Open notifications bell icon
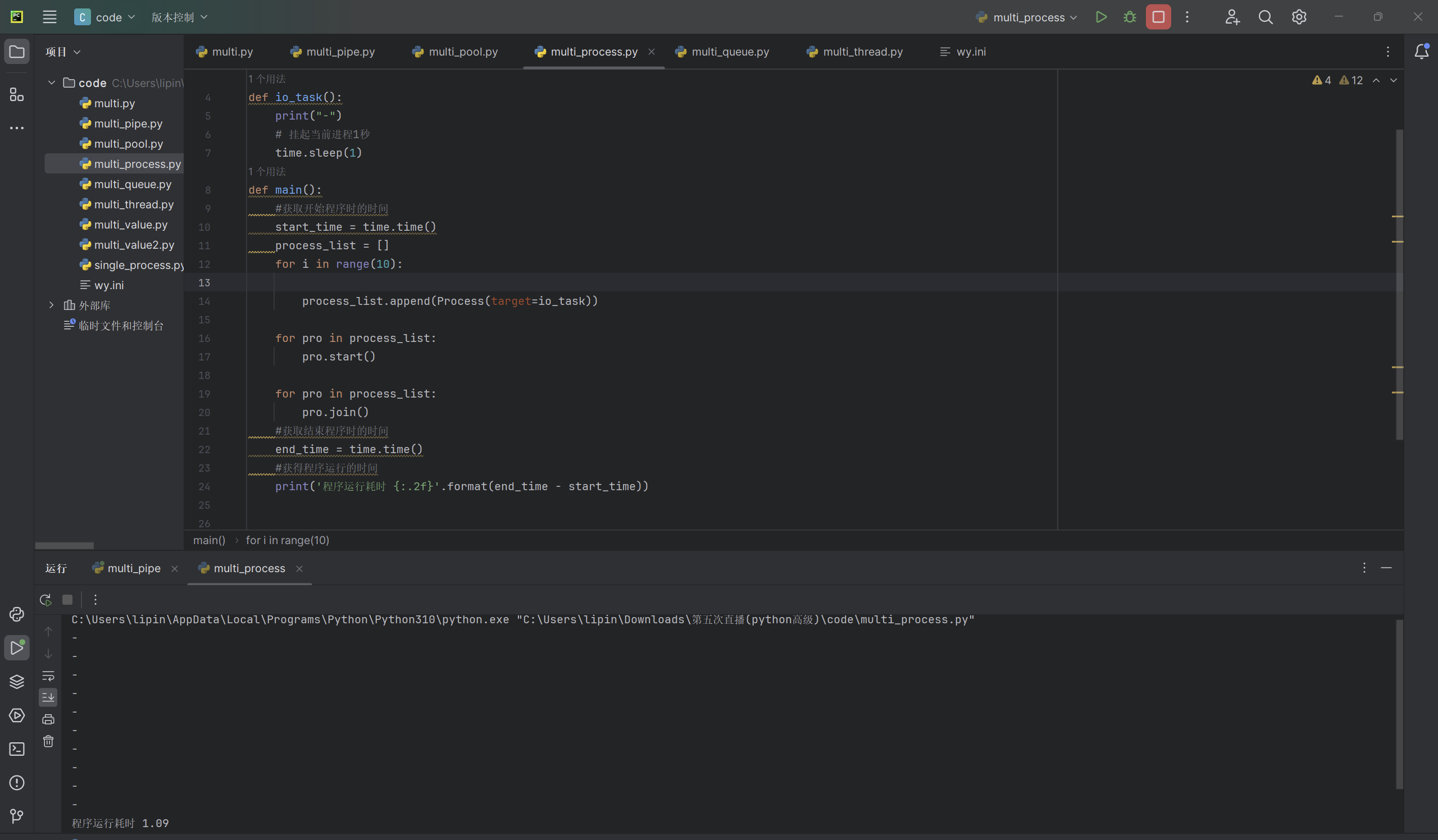Image resolution: width=1438 pixels, height=840 pixels. coord(1421,51)
